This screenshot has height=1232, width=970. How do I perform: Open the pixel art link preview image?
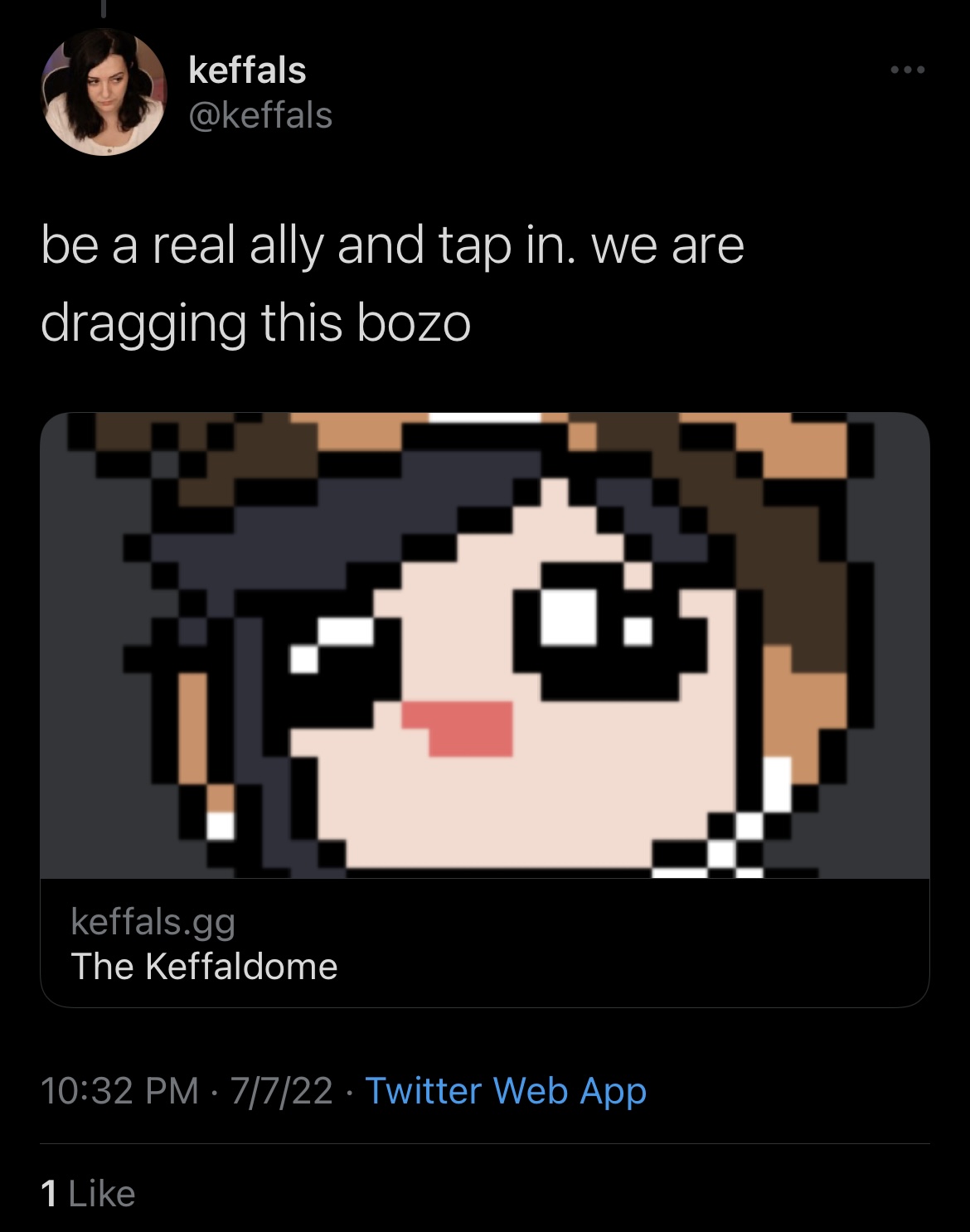coord(485,645)
